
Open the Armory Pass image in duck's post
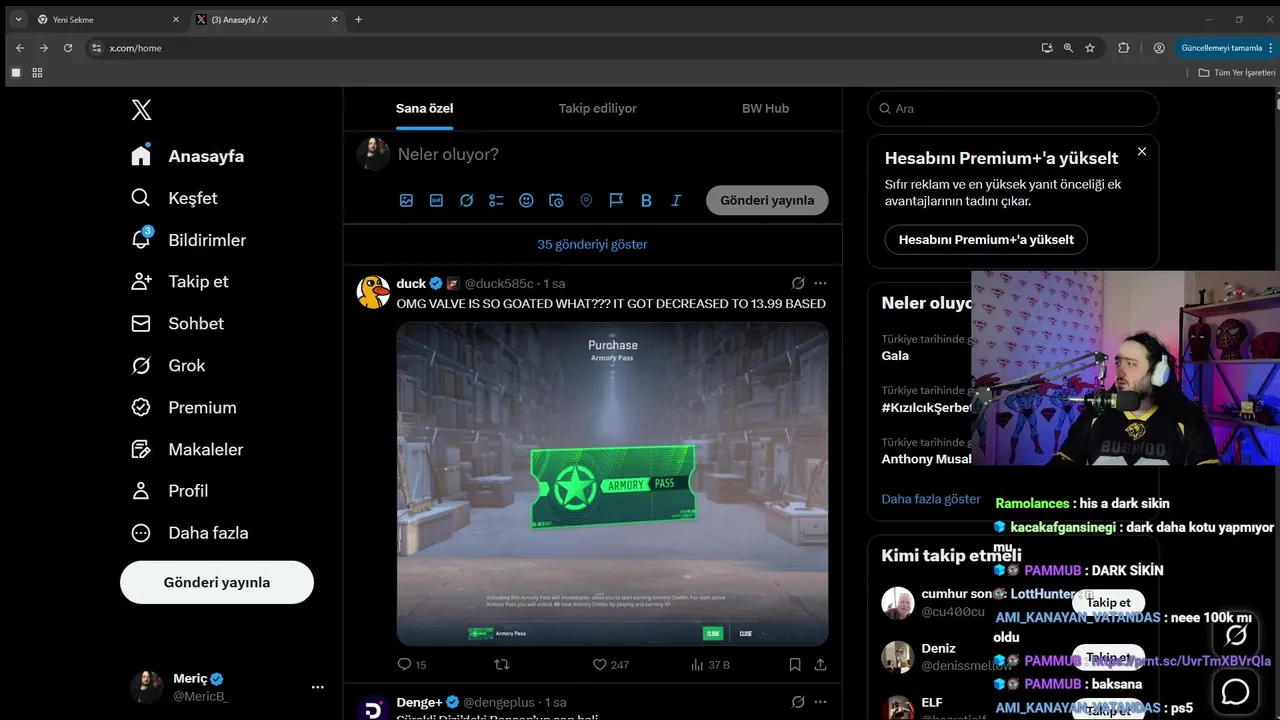tap(612, 483)
